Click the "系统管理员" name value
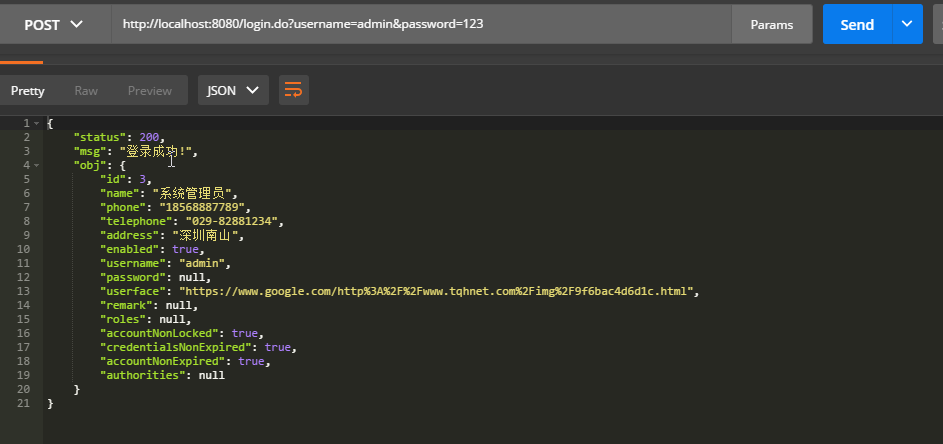This screenshot has width=943, height=444. [x=192, y=193]
